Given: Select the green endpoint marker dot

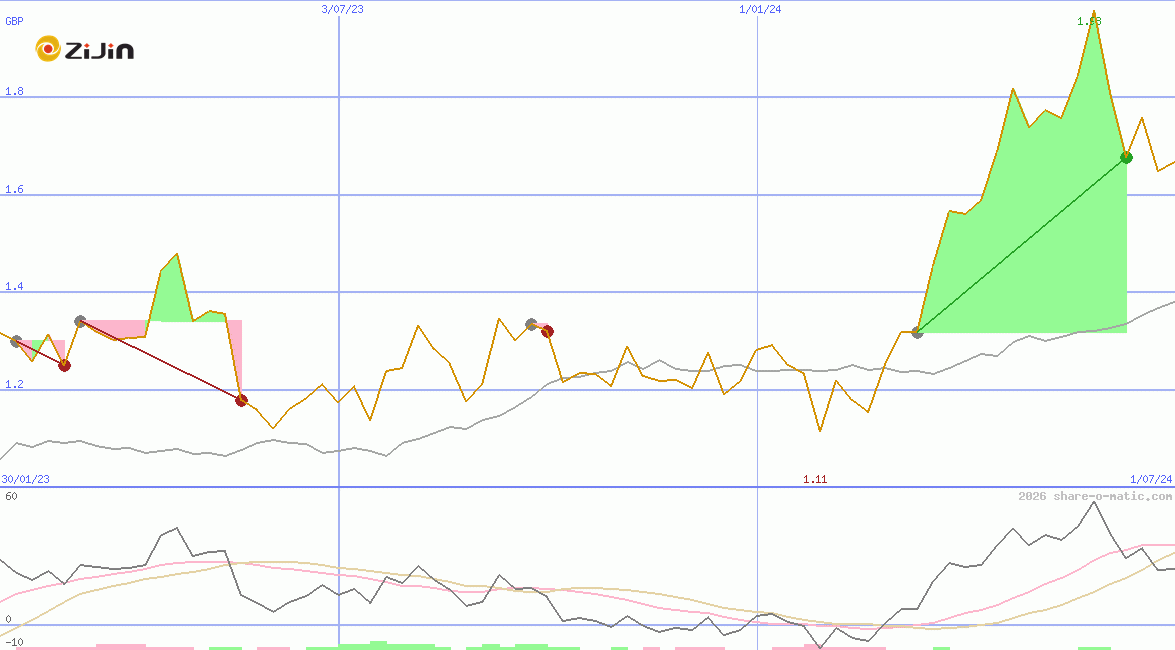Looking at the screenshot, I should pos(1127,157).
